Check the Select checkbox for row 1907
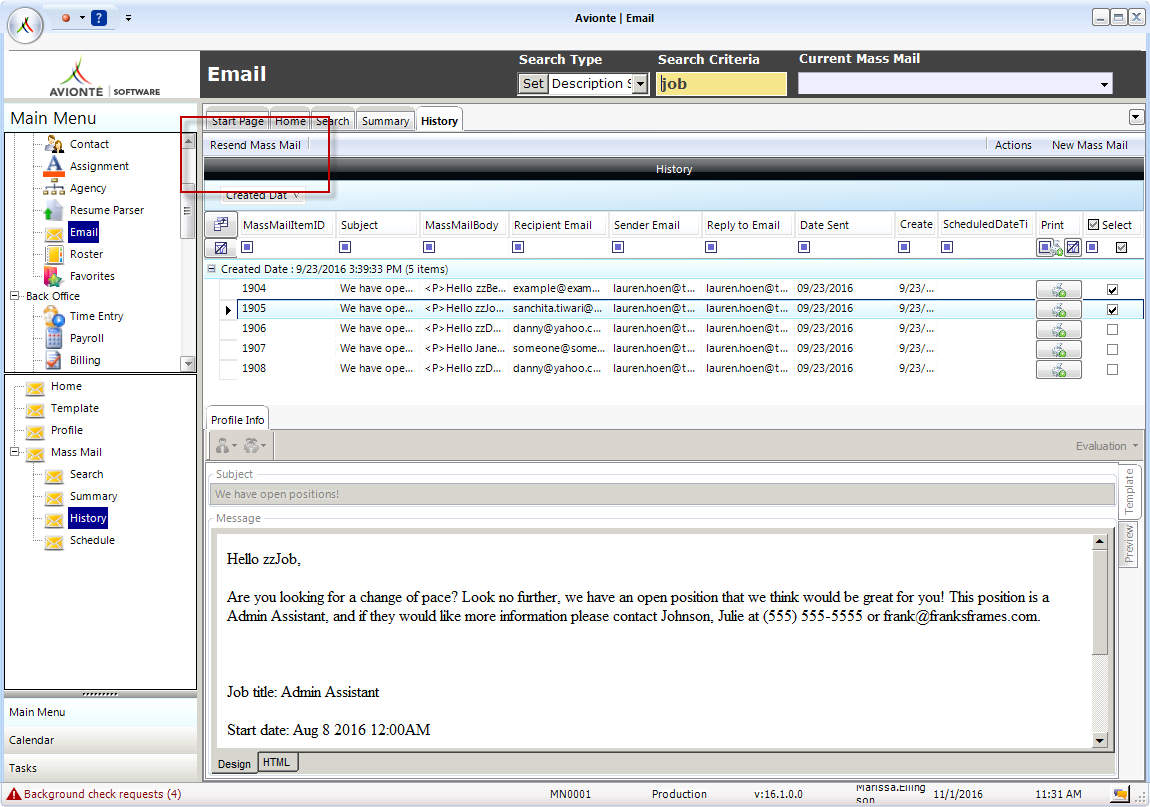Screen dimensions: 1150x807 [x=1112, y=349]
